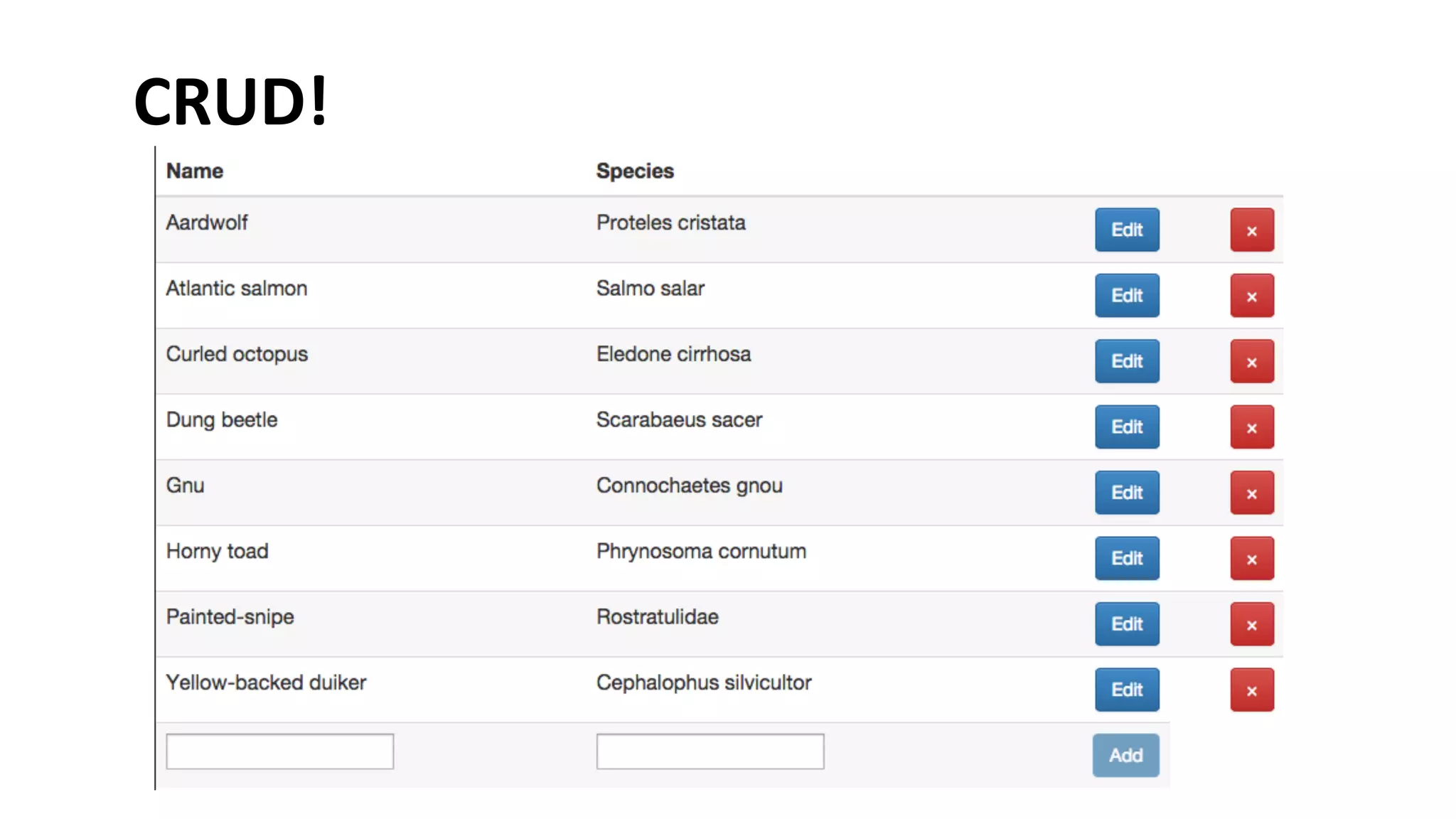Remove the Gnu record
The width and height of the screenshot is (1456, 819).
coord(1251,493)
